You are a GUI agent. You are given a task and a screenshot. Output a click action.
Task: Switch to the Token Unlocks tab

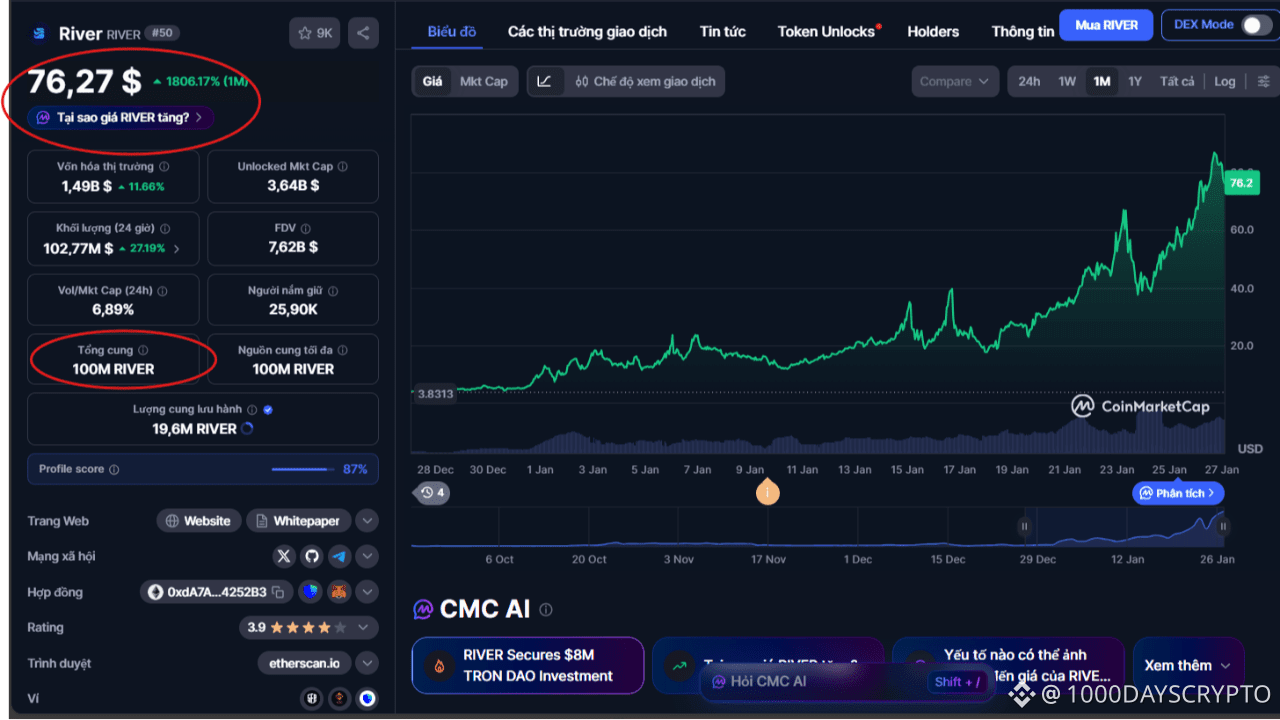coord(827,31)
